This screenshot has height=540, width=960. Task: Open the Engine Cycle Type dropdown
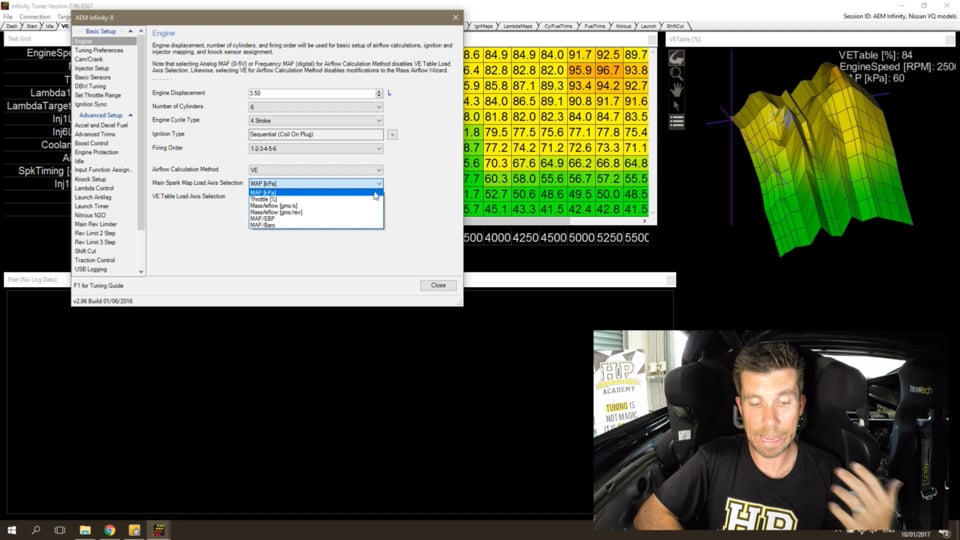point(316,121)
